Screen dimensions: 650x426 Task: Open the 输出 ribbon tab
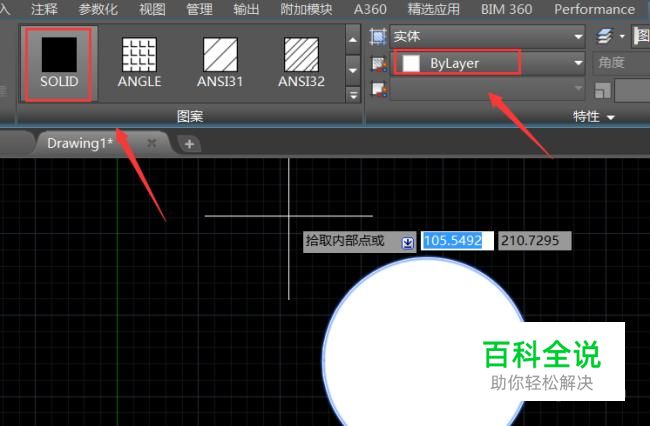pos(246,9)
